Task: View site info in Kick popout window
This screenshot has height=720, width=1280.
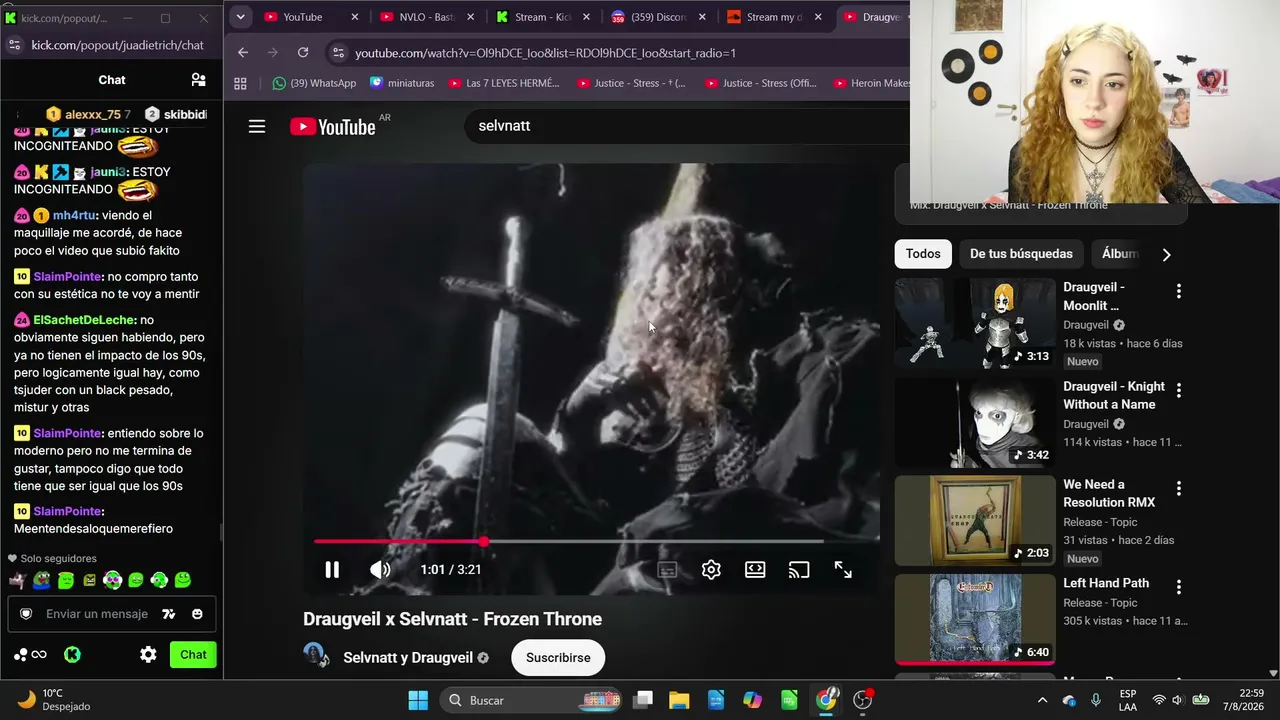Action: pos(14,45)
